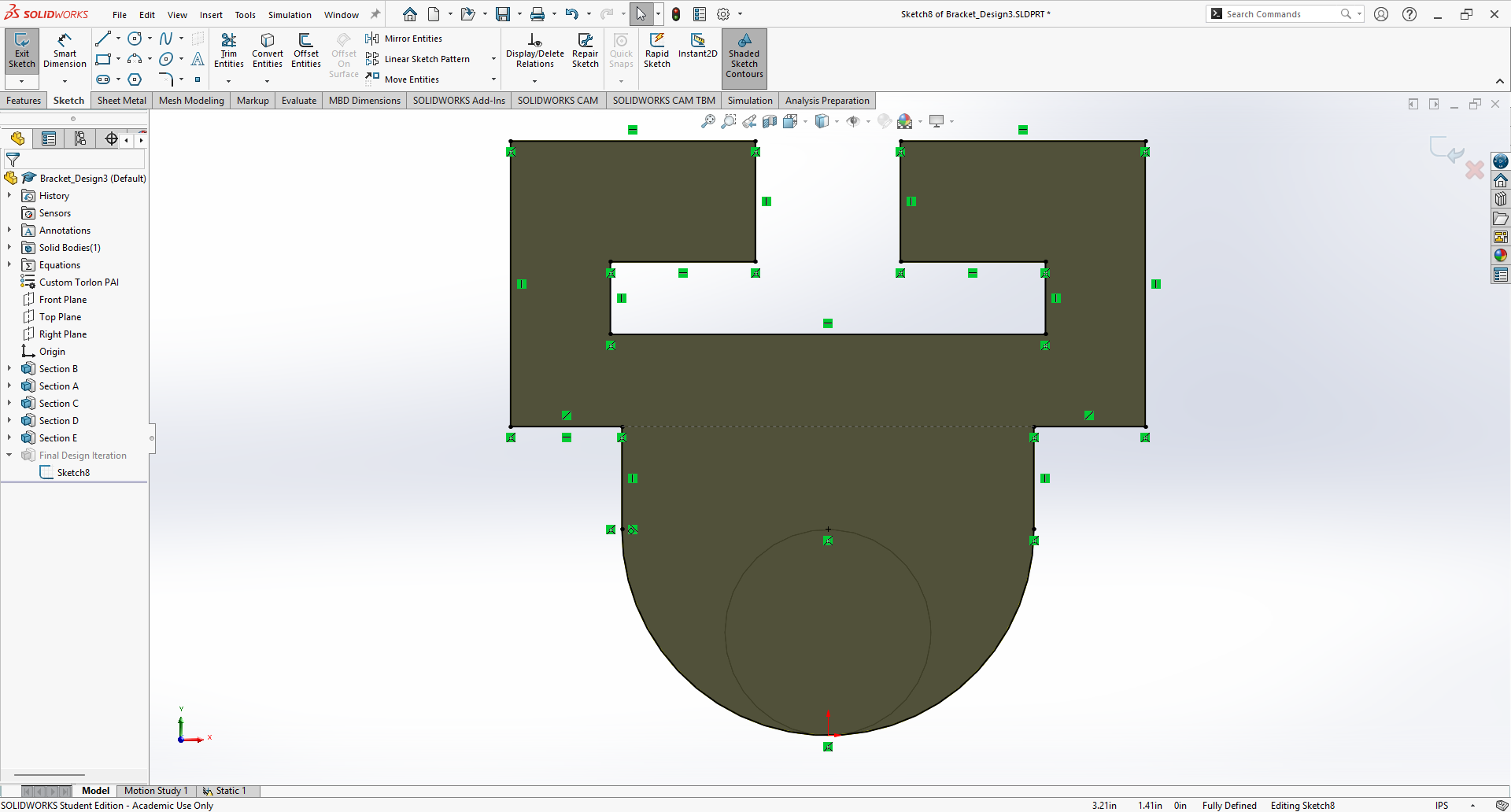Click the Save icon
The image size is (1511, 812).
(x=503, y=14)
